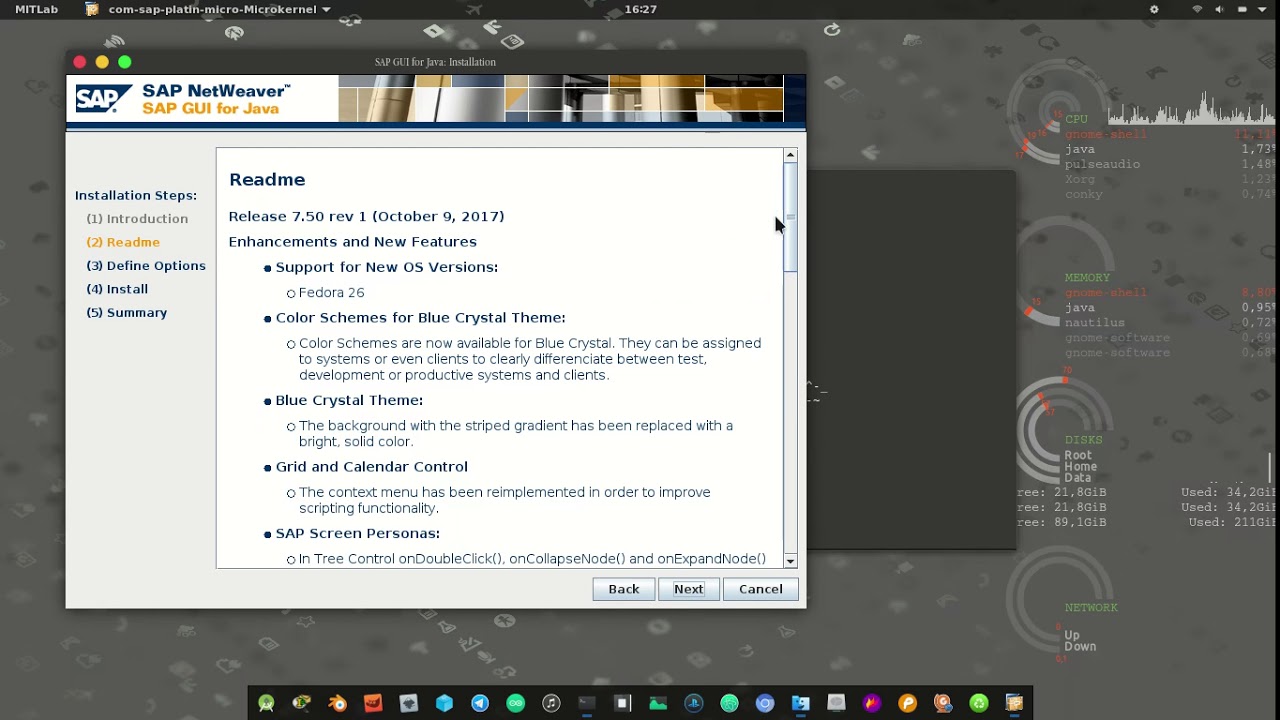Select the (4) Install step
The height and width of the screenshot is (720, 1280).
117,289
